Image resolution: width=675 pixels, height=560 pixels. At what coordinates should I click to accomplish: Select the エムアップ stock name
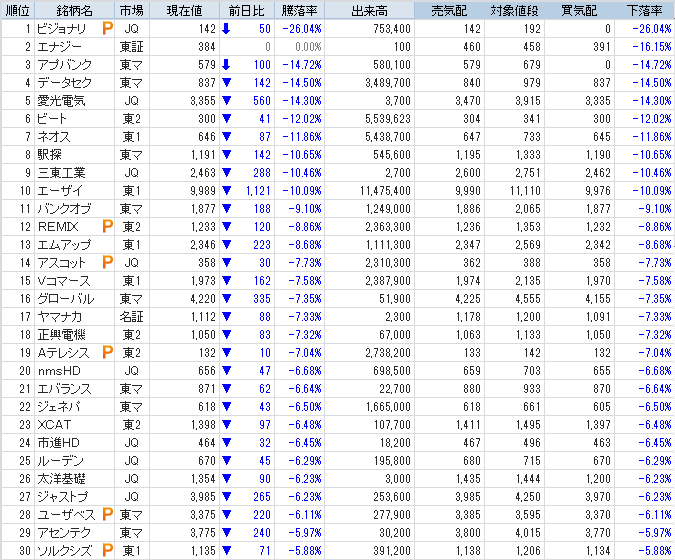[x=64, y=244]
